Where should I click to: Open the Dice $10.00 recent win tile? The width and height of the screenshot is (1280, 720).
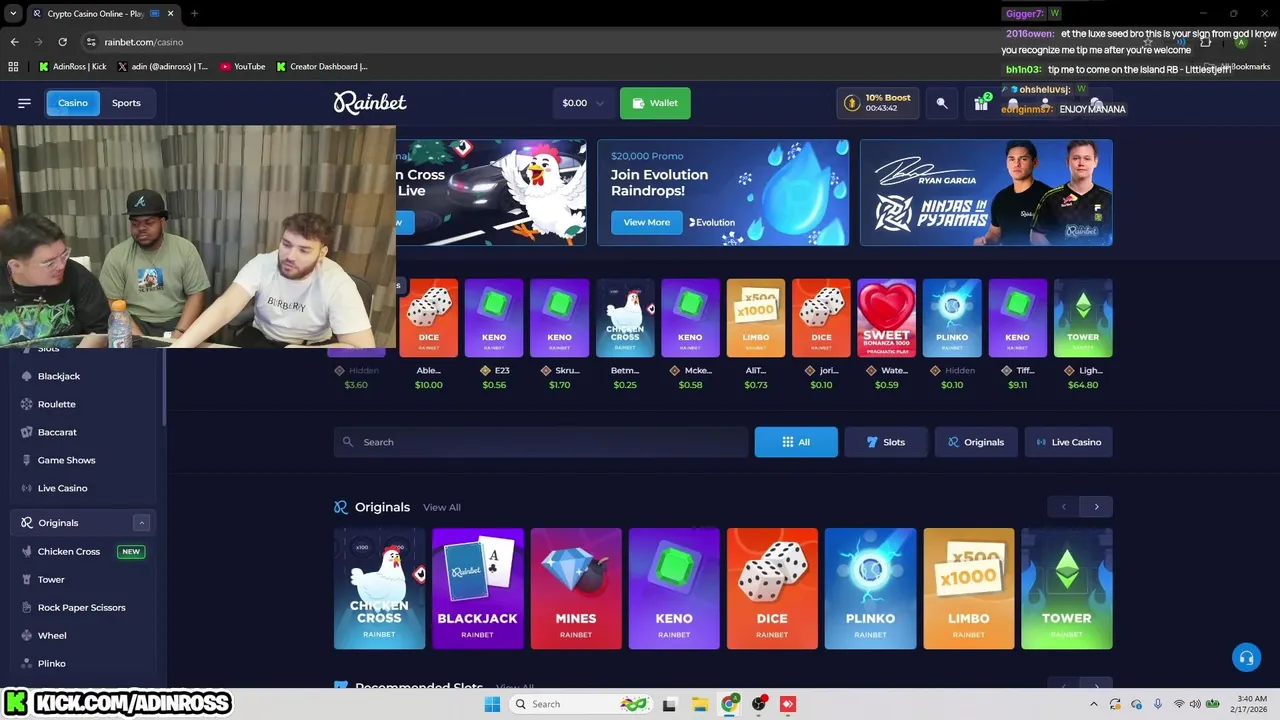point(429,318)
